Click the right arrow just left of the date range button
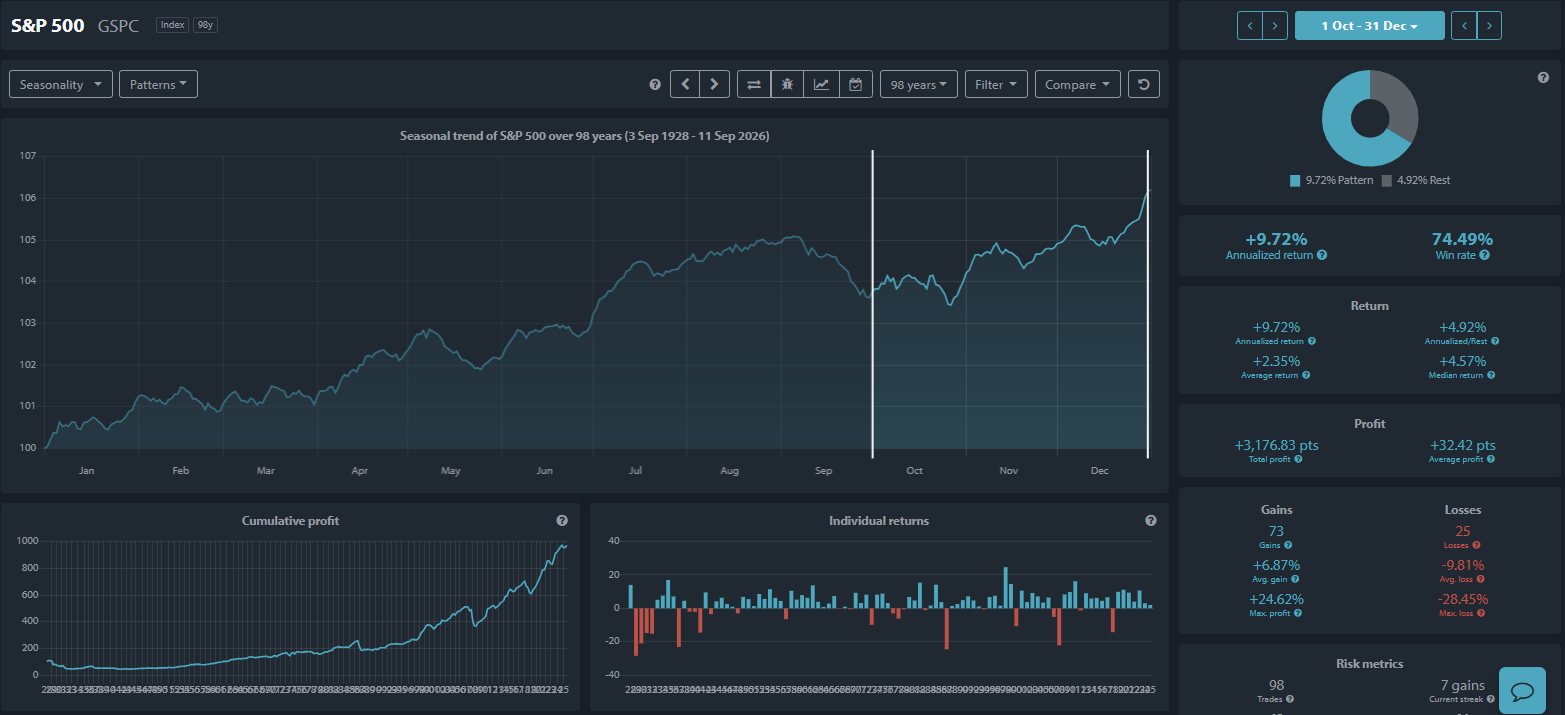This screenshot has width=1565, height=715. tap(1275, 26)
